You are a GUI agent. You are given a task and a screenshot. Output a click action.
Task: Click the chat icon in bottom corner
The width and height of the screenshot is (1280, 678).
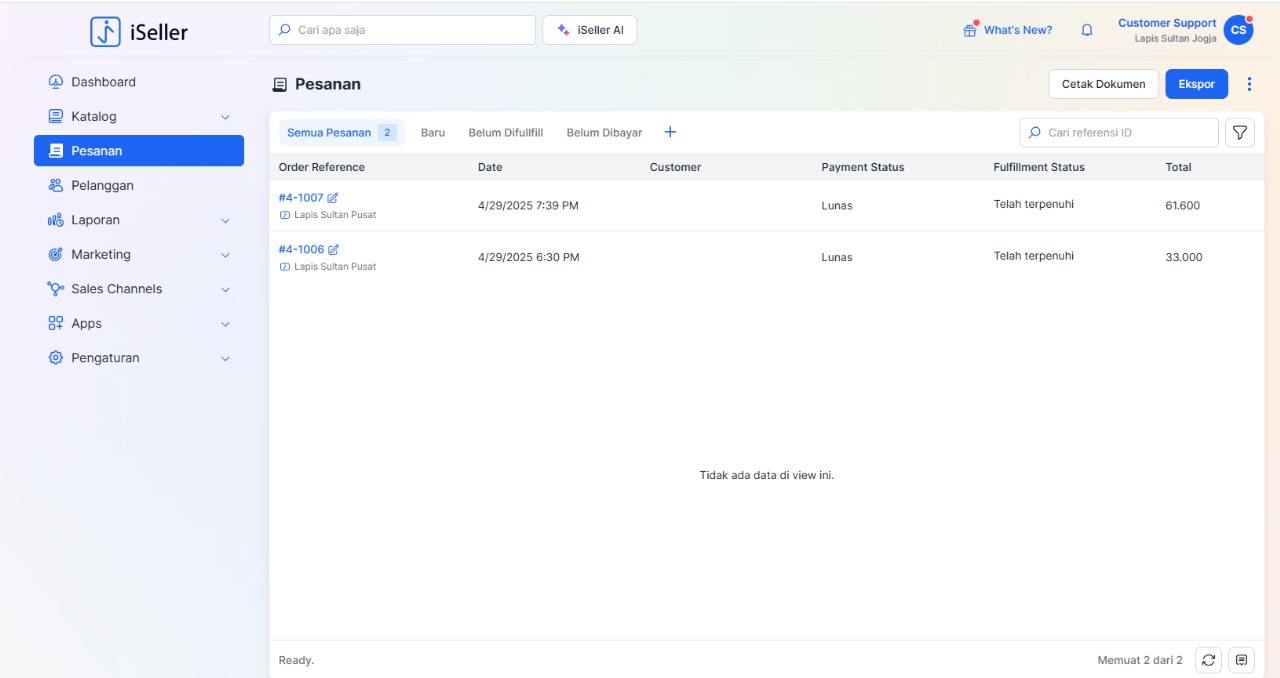[1241, 660]
